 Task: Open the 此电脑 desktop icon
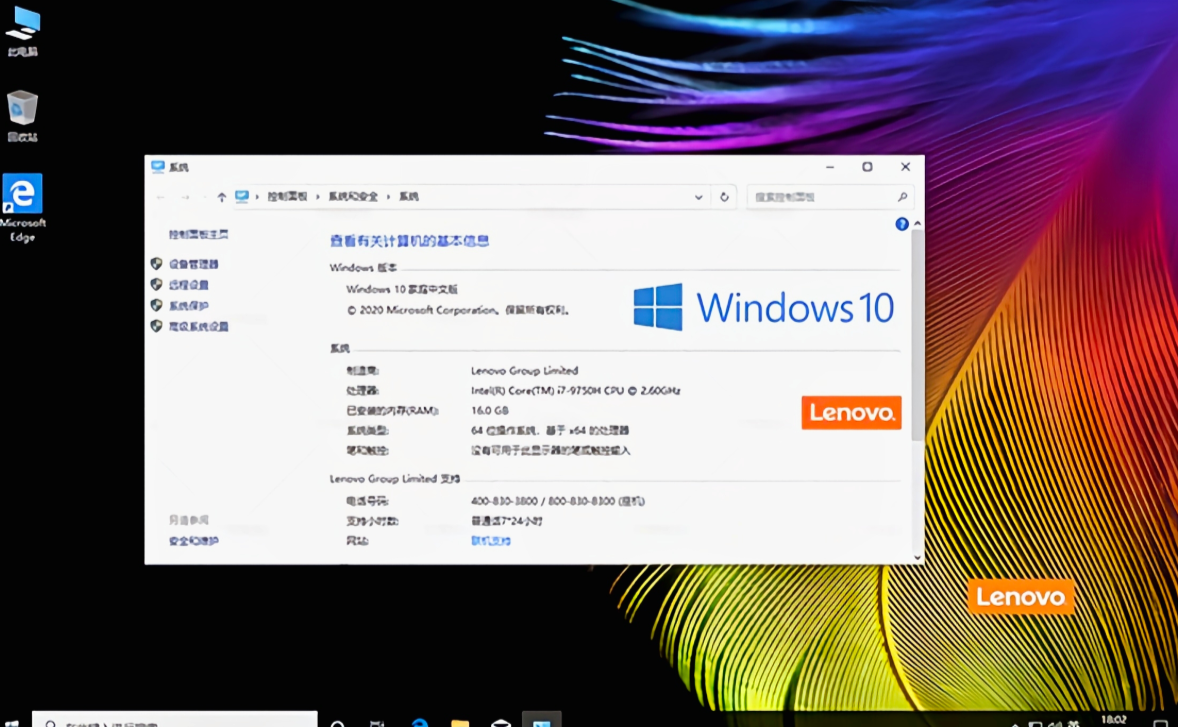(23, 31)
